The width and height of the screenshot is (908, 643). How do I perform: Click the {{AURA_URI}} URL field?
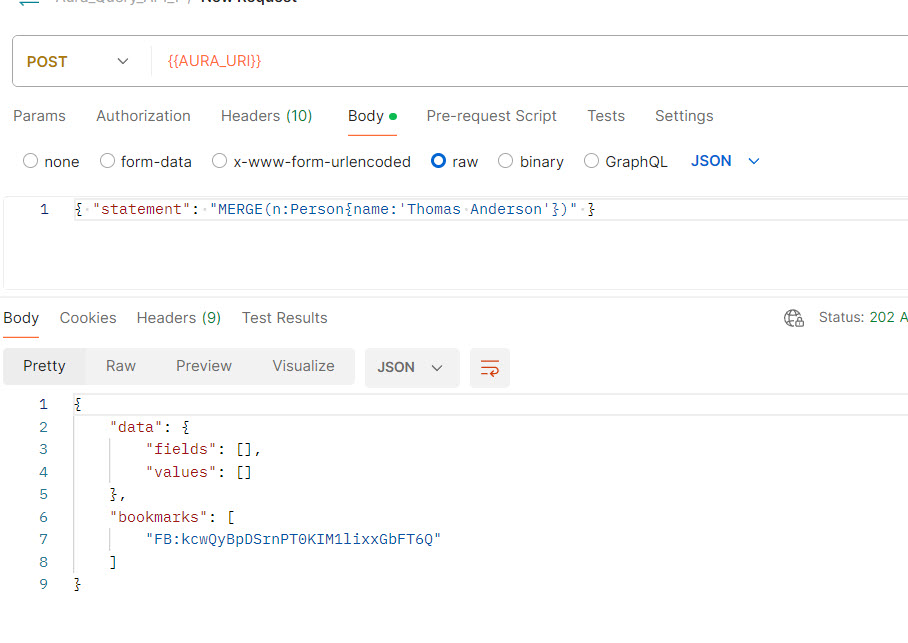click(x=214, y=61)
